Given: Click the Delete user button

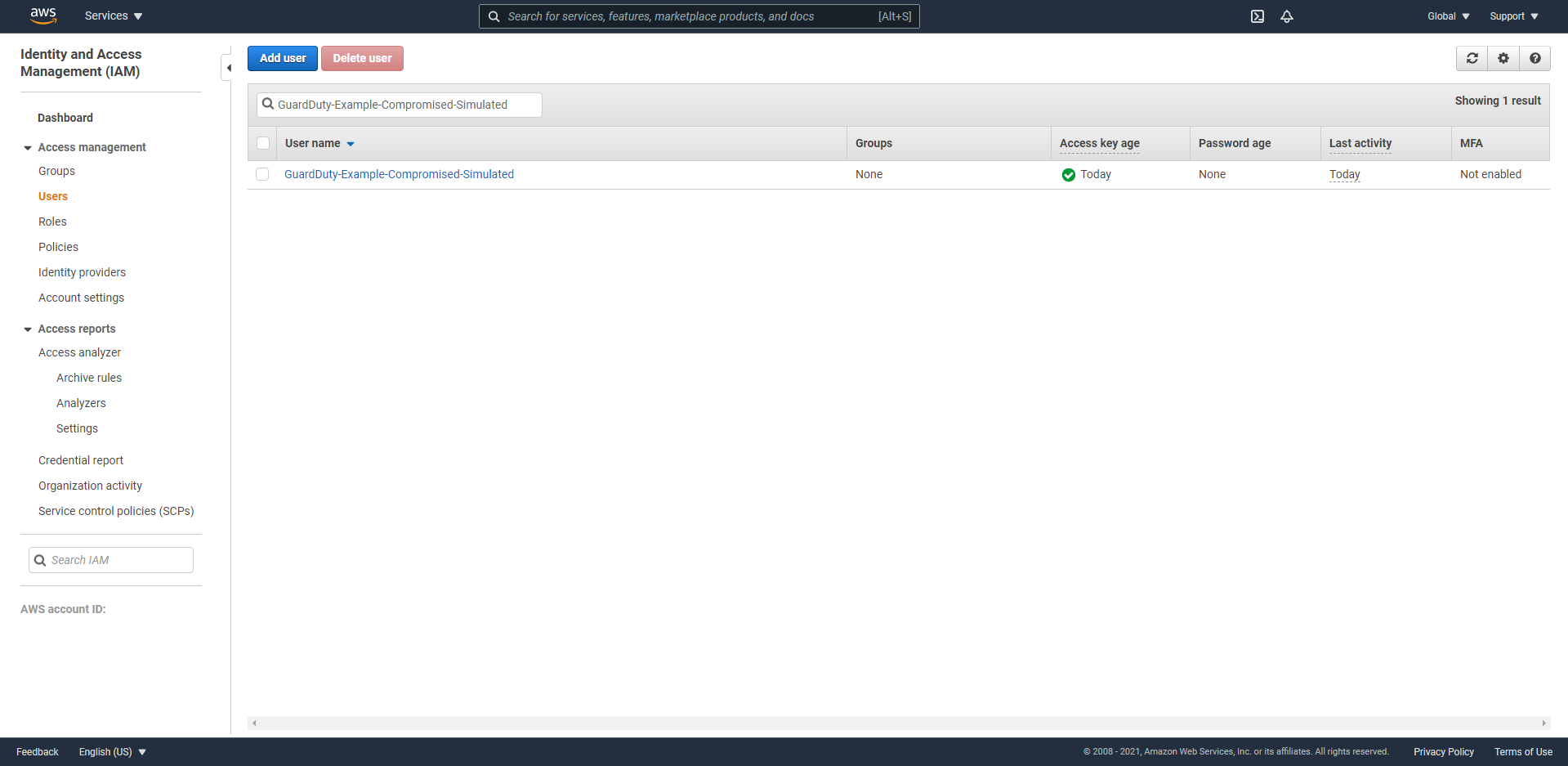Looking at the screenshot, I should pos(362,58).
